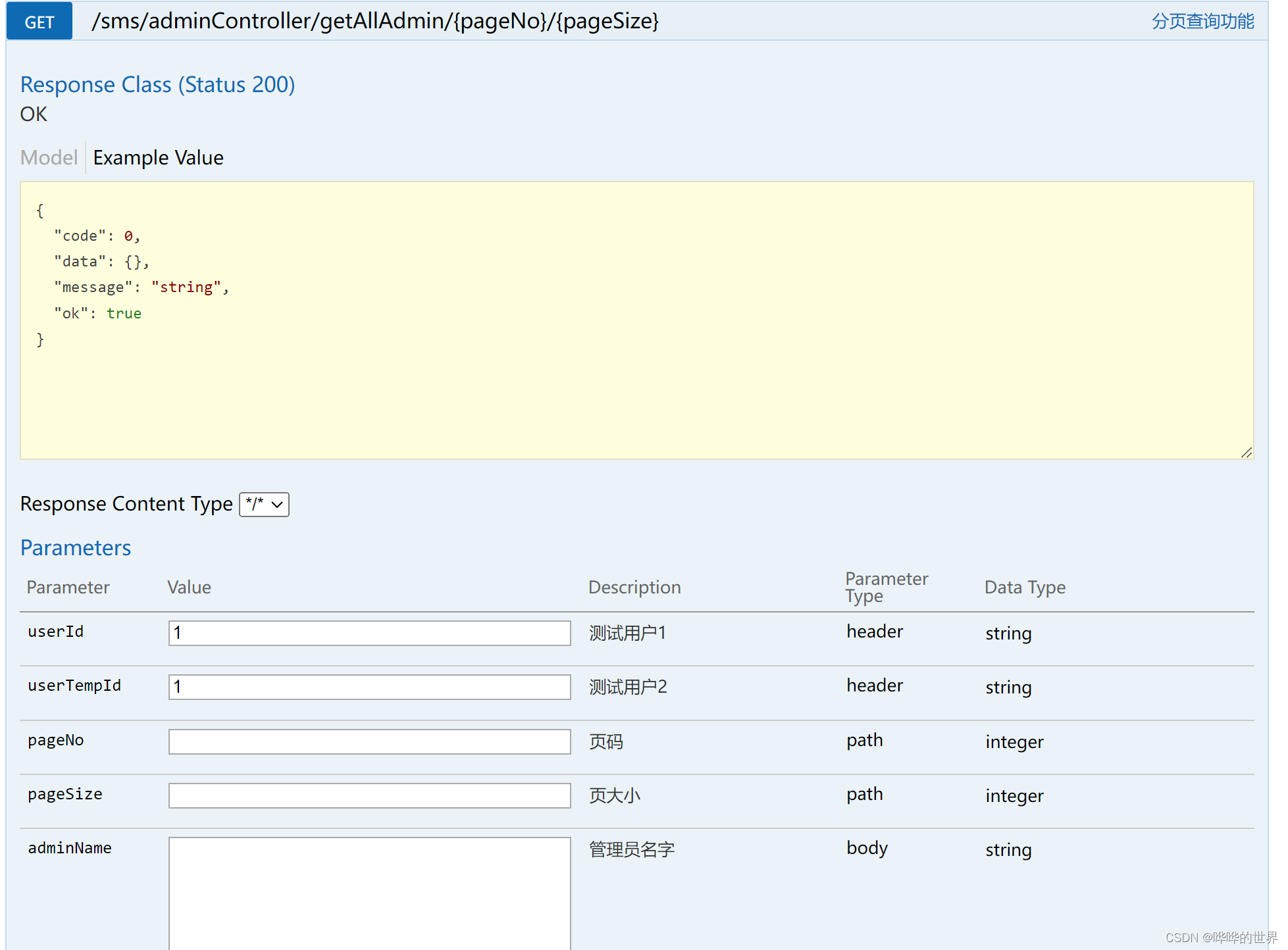Click the 分页查询功能 summary link

1202,21
